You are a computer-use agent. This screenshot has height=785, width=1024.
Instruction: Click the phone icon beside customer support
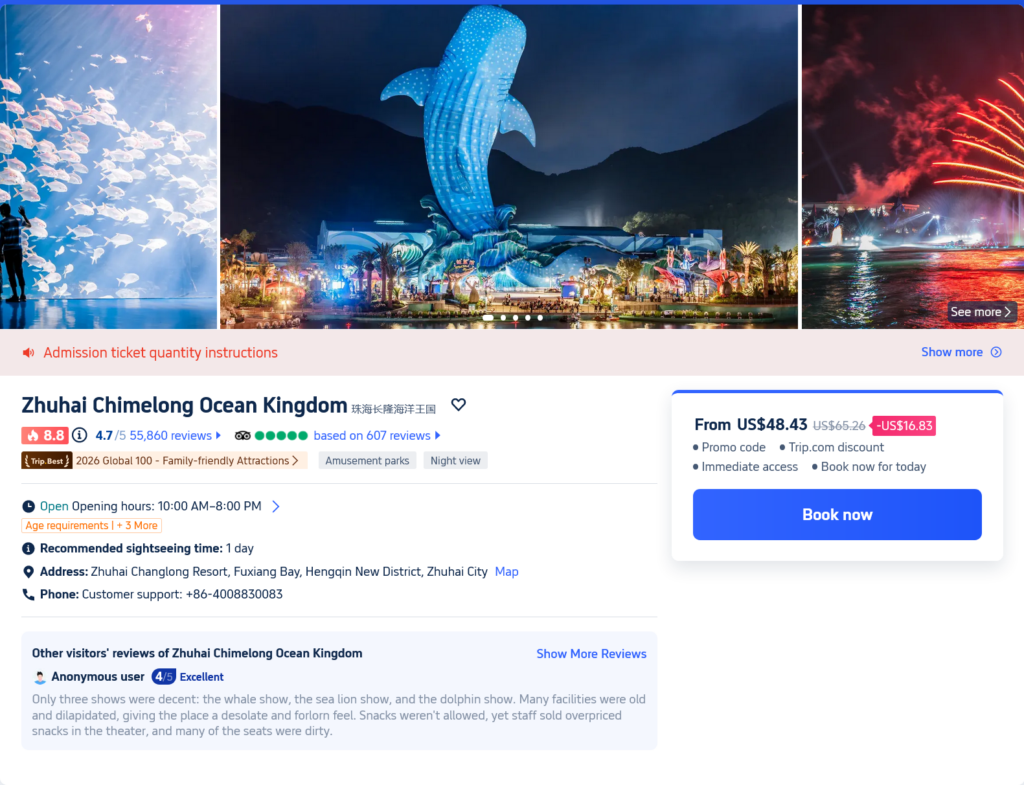[x=29, y=594]
